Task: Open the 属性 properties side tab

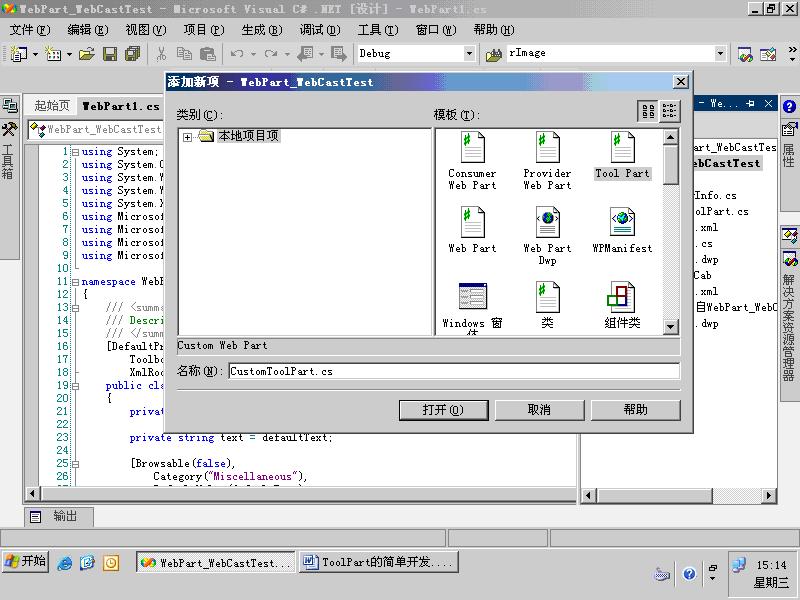Action: click(789, 146)
